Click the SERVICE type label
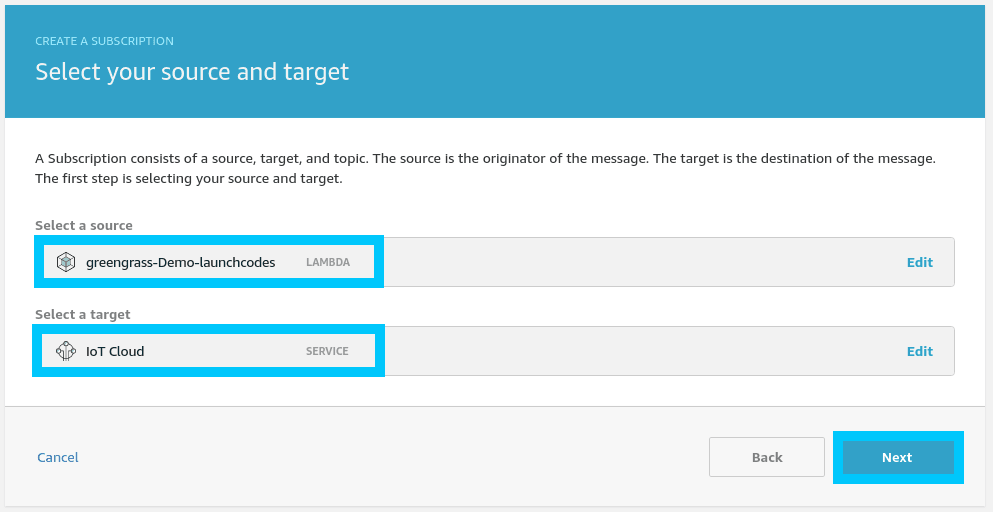993x512 pixels. click(327, 351)
